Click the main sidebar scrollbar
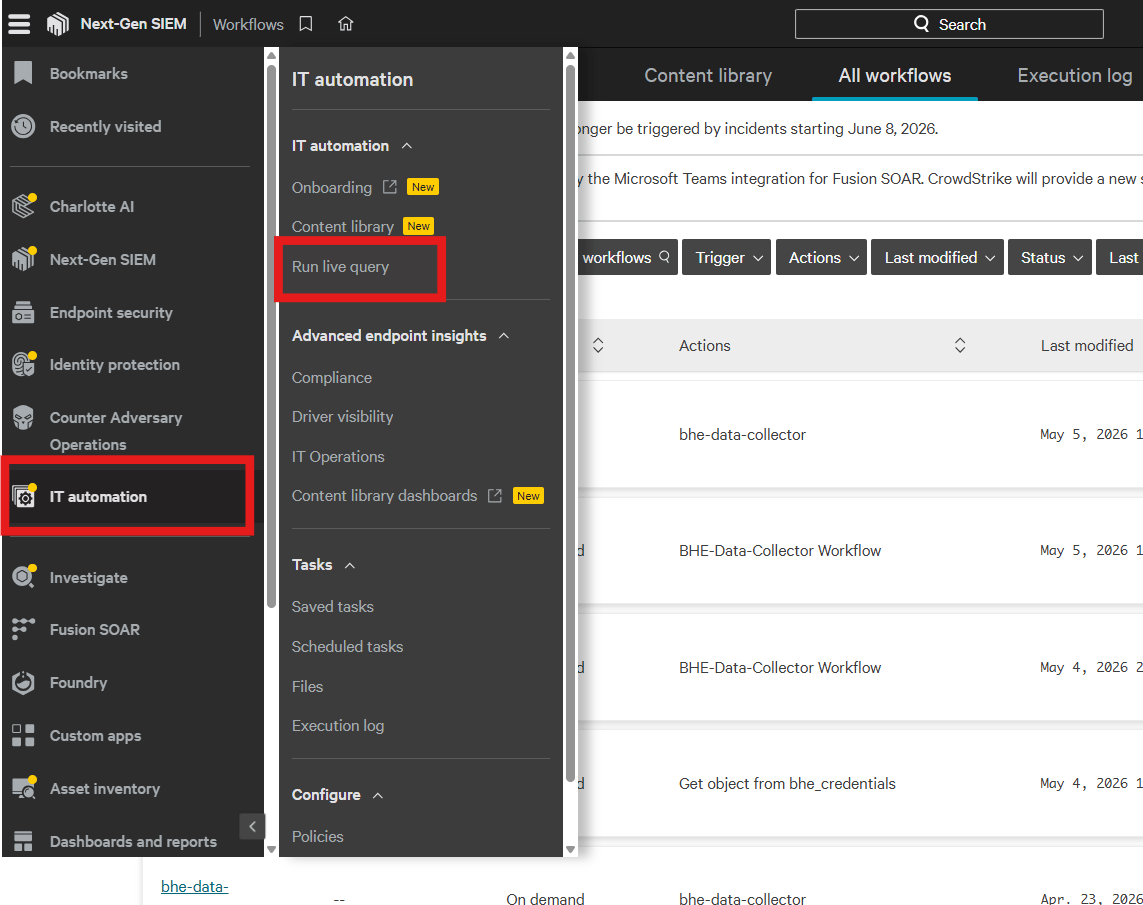Image resolution: width=1143 pixels, height=905 pixels. [x=271, y=335]
